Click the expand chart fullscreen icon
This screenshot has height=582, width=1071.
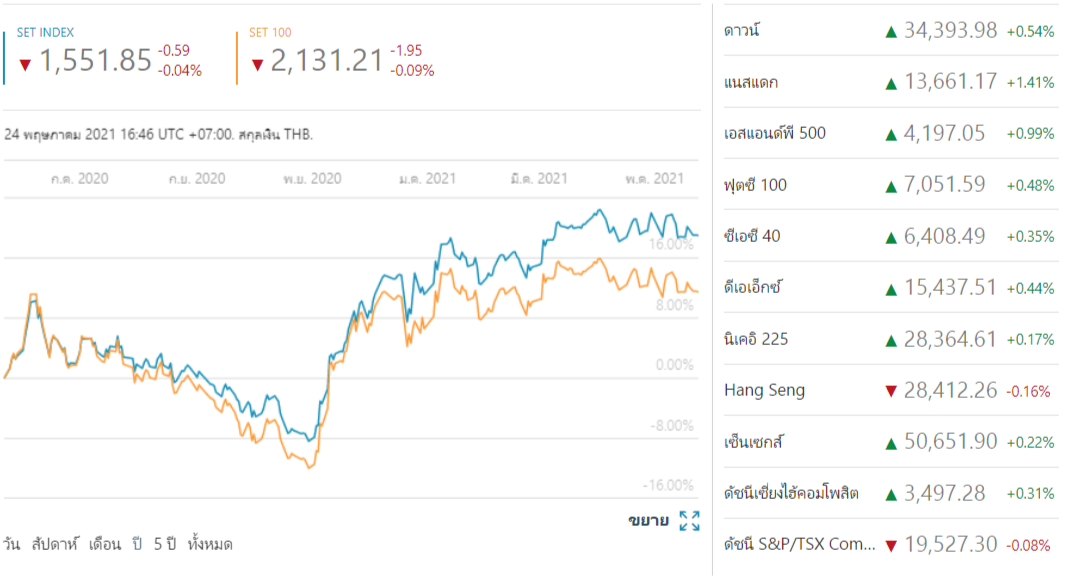(689, 521)
